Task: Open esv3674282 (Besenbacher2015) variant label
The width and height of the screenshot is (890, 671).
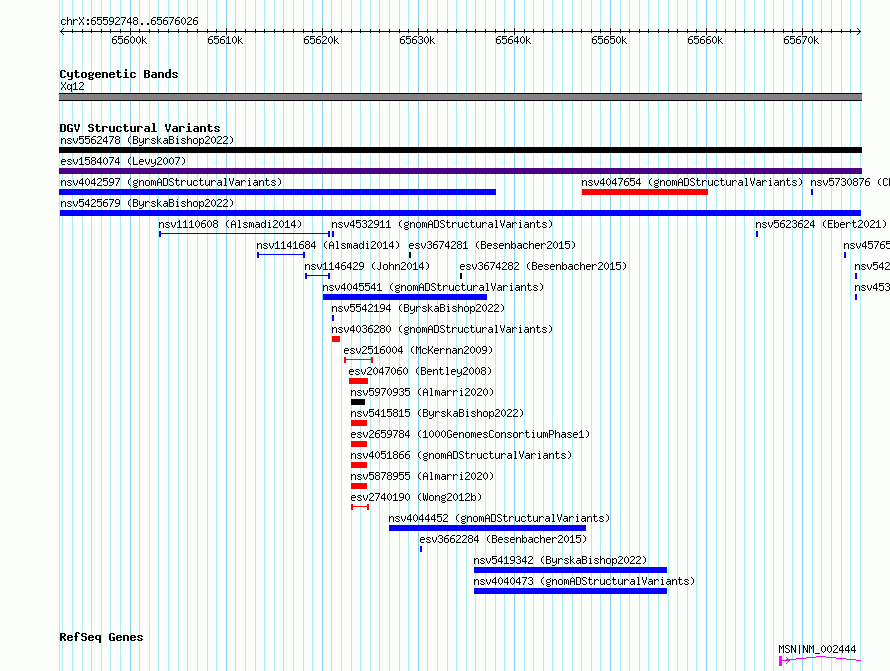Action: tap(543, 266)
